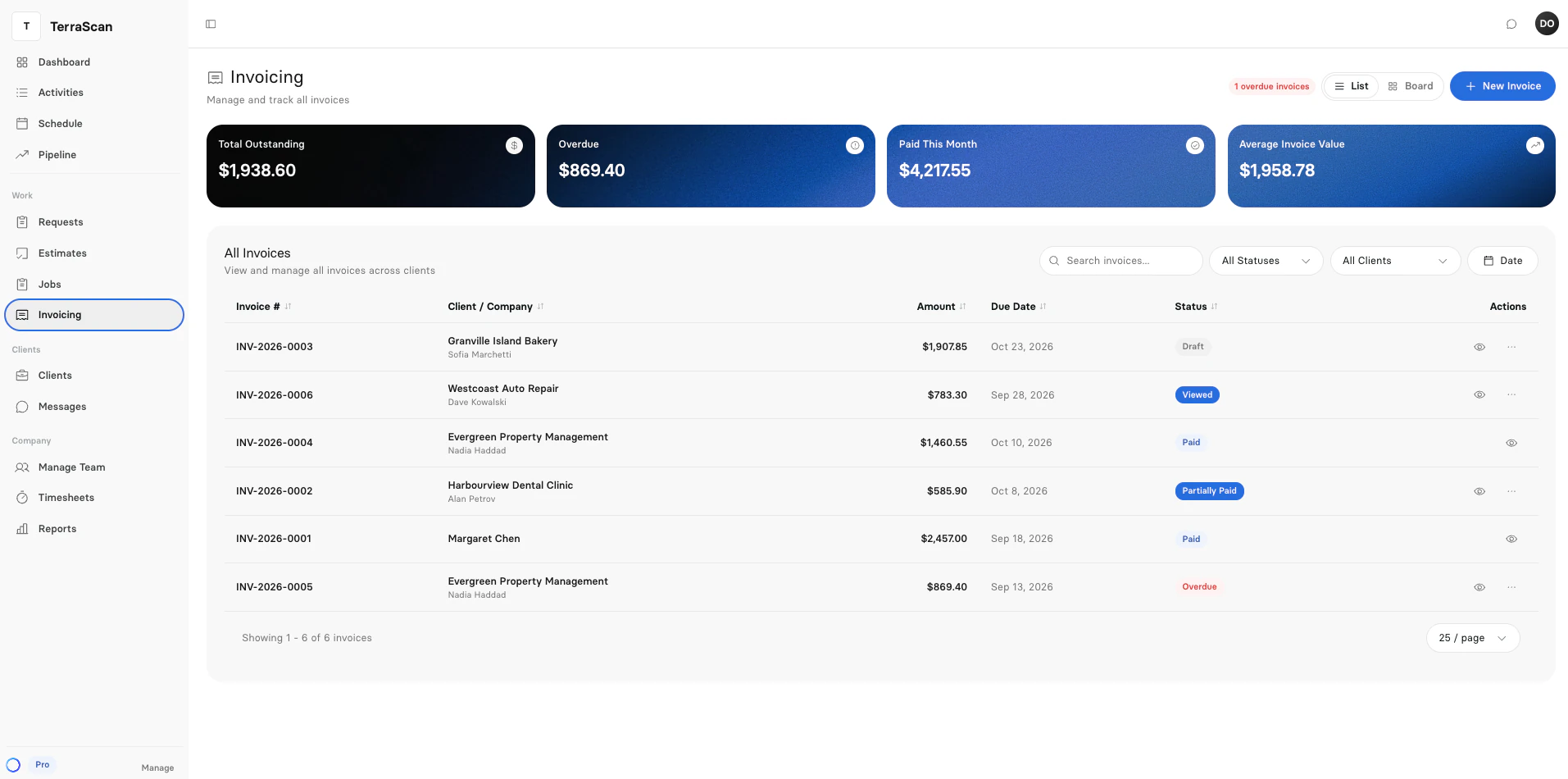The image size is (1568, 779).
Task: Open more actions for INV-2026-0006
Action: (x=1511, y=394)
